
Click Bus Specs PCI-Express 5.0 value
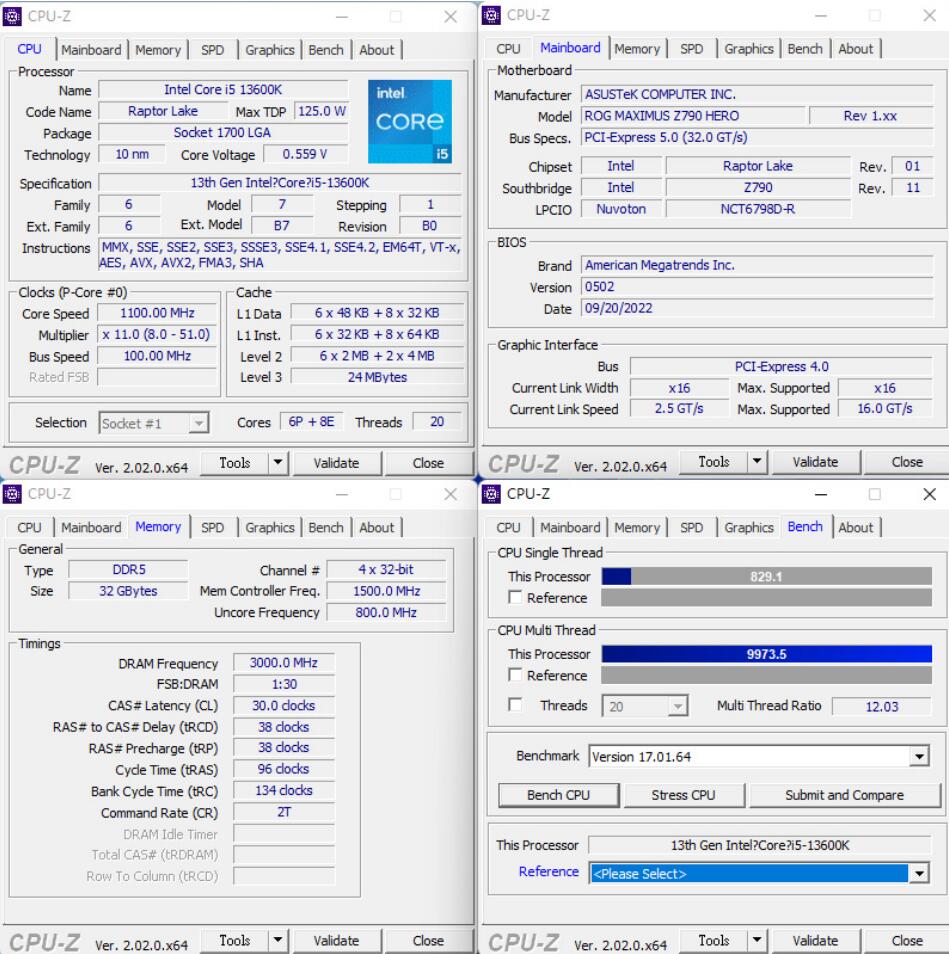(x=757, y=138)
